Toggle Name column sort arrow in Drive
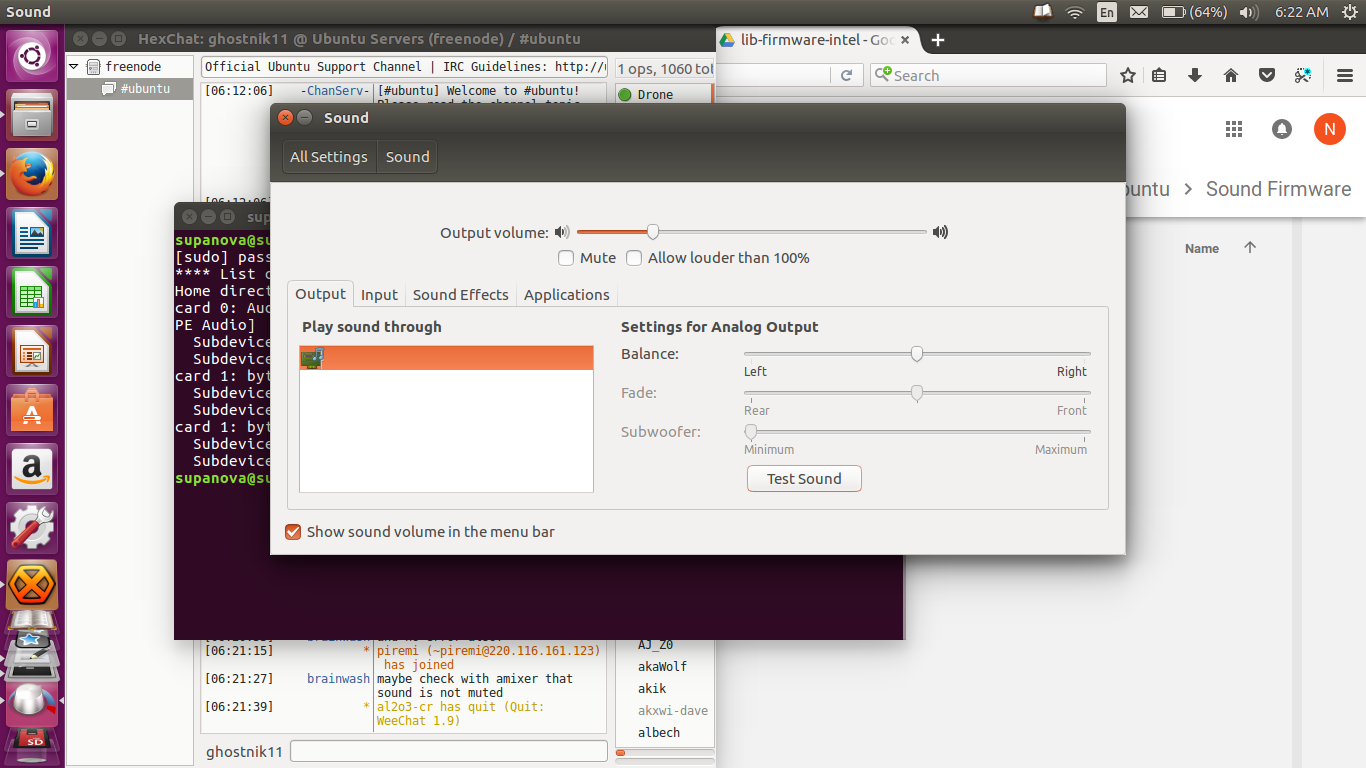The width and height of the screenshot is (1366, 768). point(1250,248)
